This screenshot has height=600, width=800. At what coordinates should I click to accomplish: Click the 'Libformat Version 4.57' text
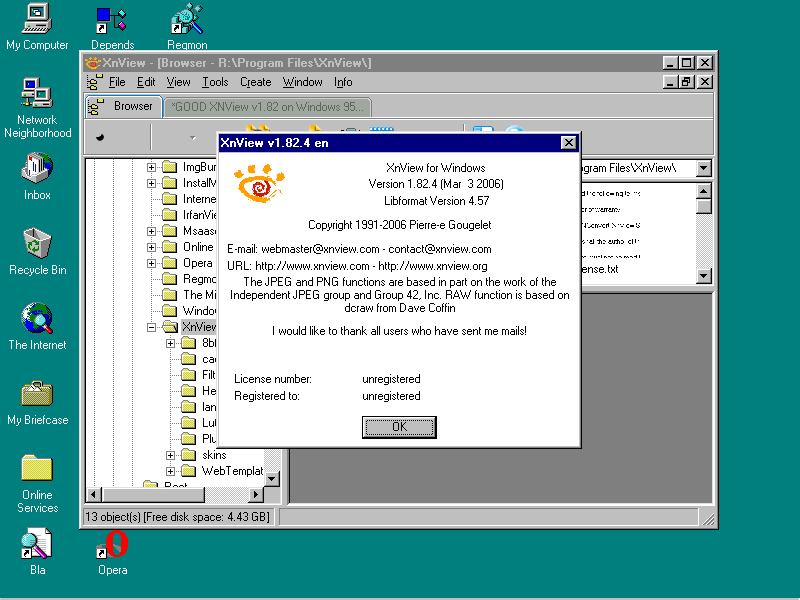click(436, 201)
